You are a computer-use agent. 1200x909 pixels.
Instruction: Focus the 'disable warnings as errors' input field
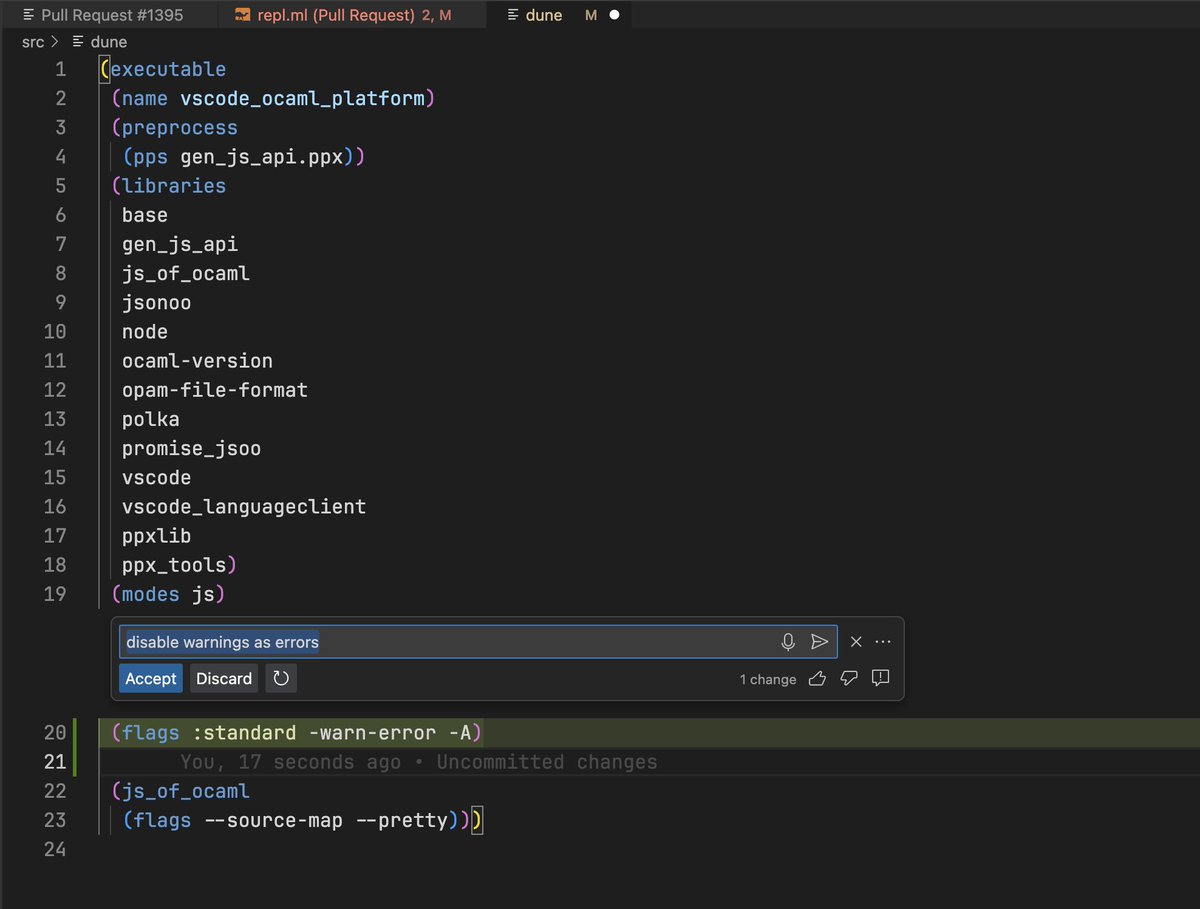pos(400,641)
